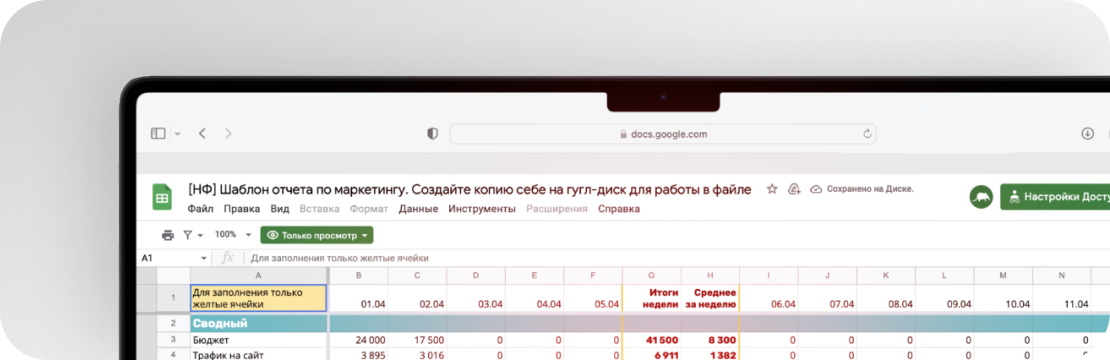Click the green user avatar icon

tap(982, 197)
